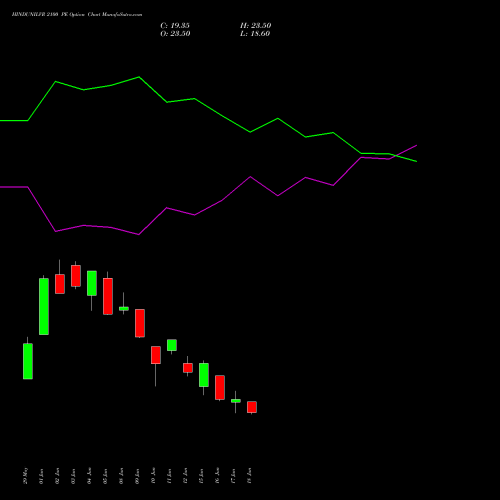Image resolution: width=500 pixels, height=500 pixels.
Task: Select the red candle for 09 Jun
Action: pos(140,323)
